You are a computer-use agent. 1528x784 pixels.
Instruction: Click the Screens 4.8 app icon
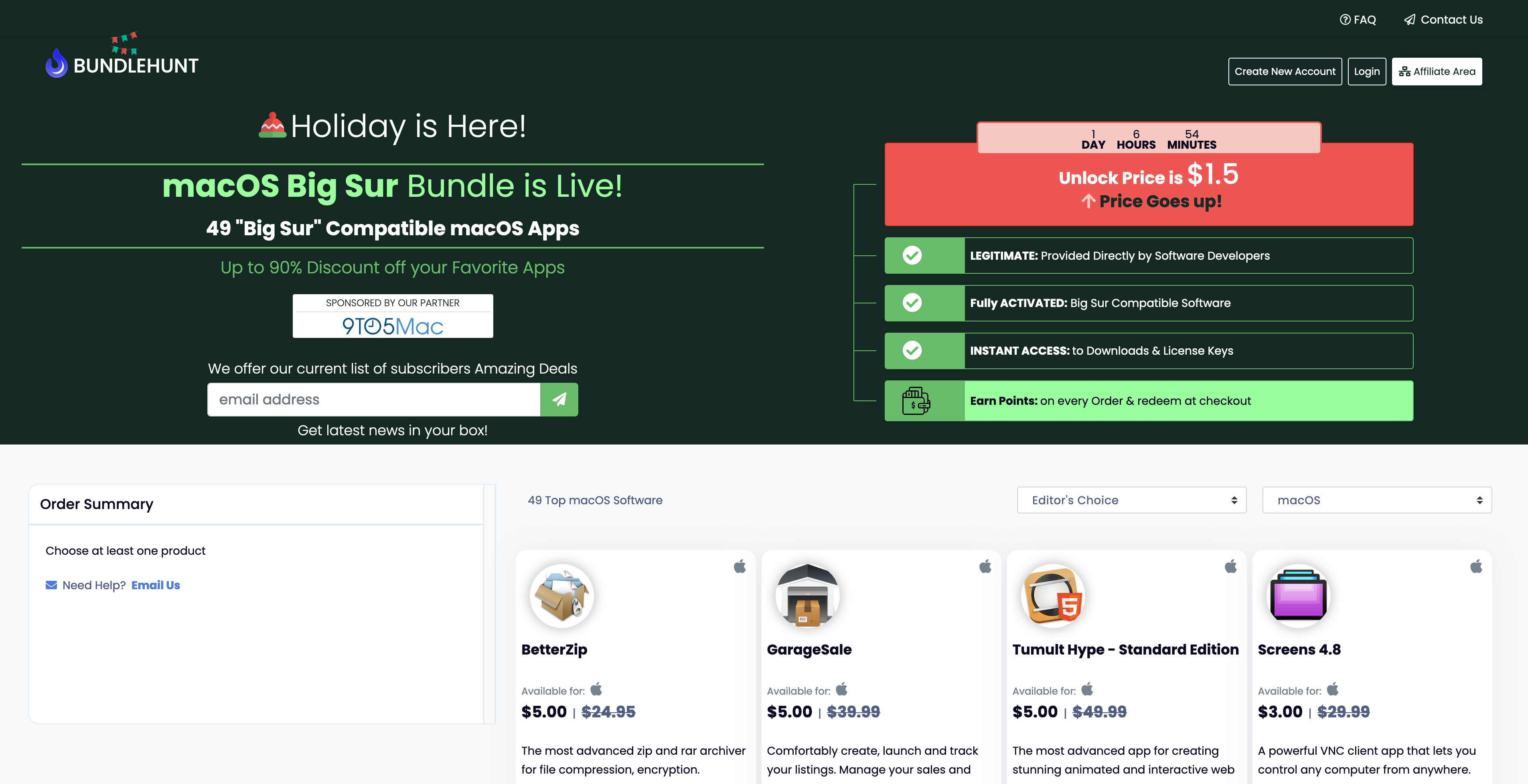(x=1299, y=595)
